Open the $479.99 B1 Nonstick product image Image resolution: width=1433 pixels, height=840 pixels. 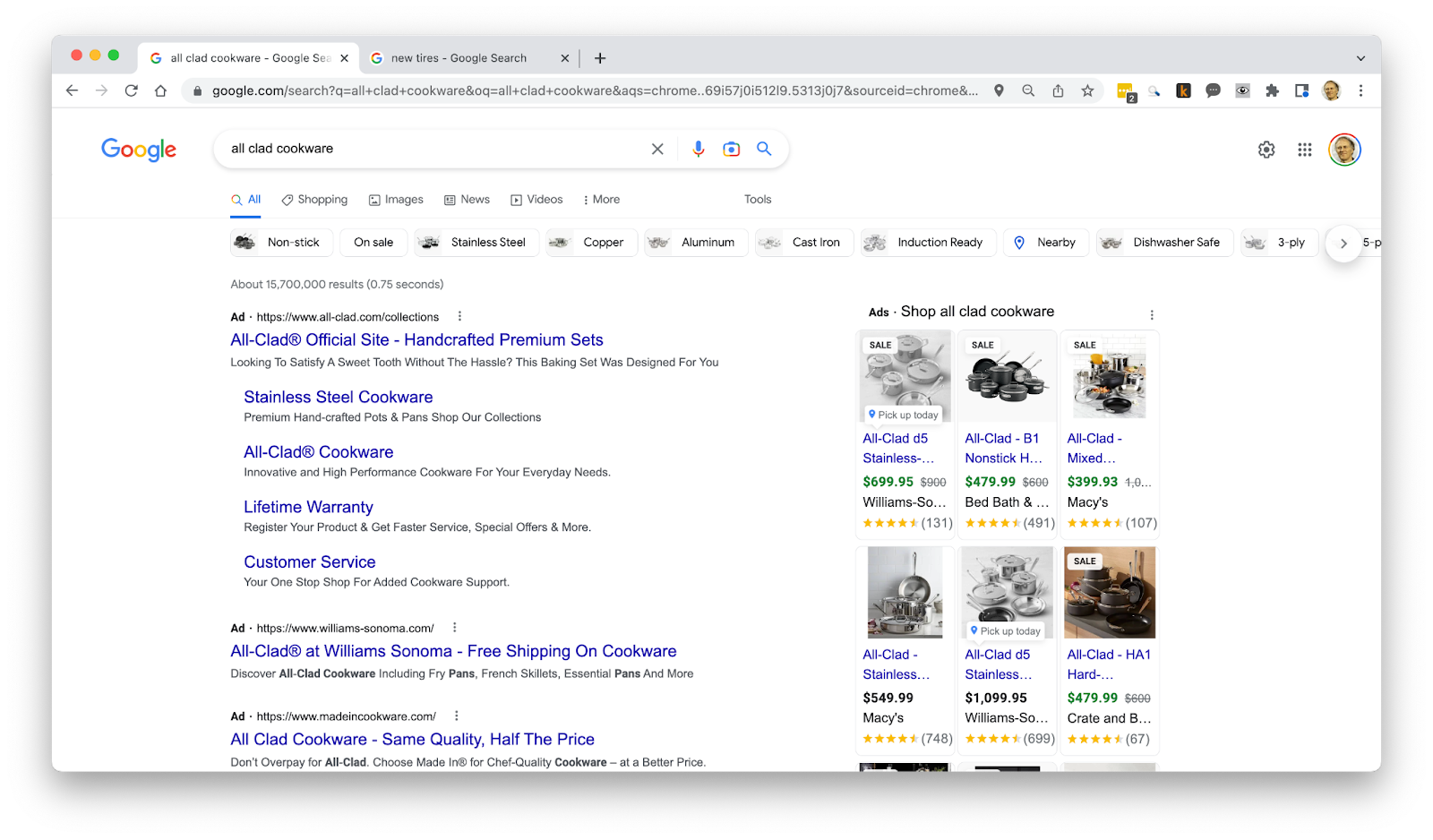click(1007, 377)
